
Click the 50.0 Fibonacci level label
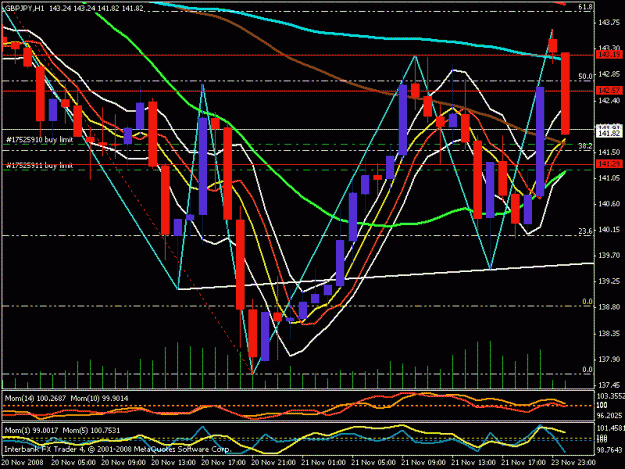pos(585,76)
